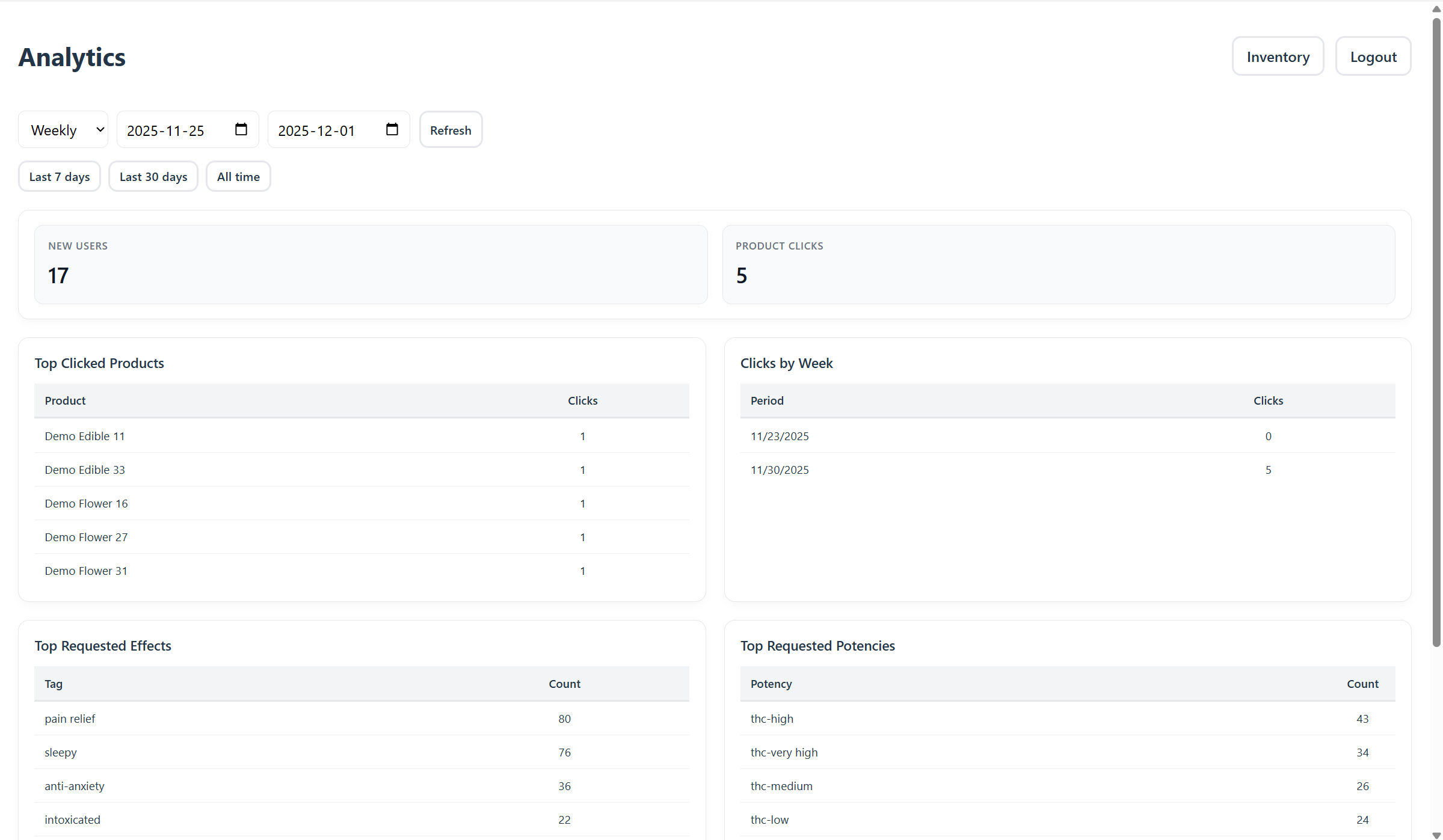1443x840 pixels.
Task: Open Demo Flower 27 product details
Action: pos(86,537)
